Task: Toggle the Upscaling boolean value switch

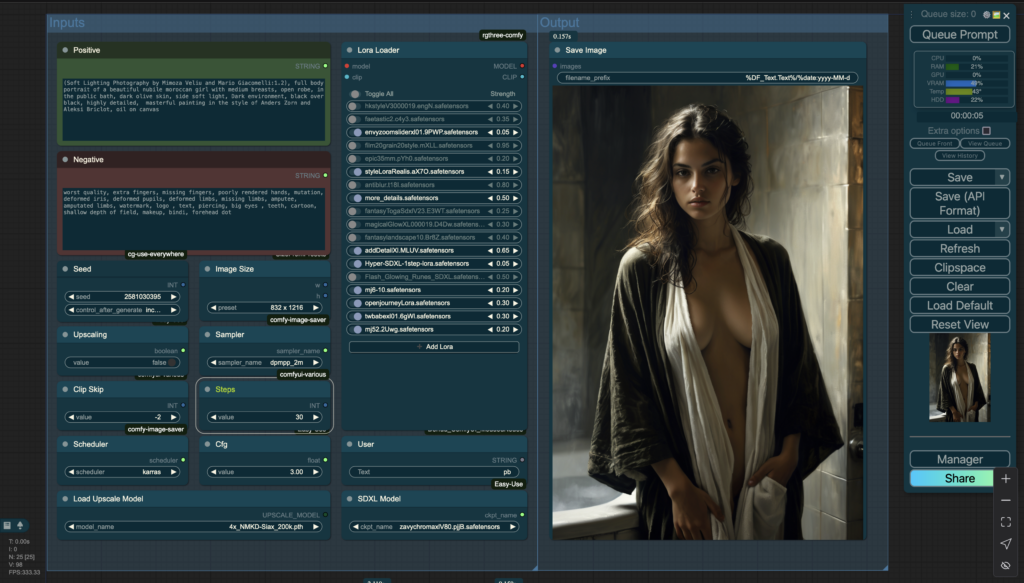Action: pos(172,362)
